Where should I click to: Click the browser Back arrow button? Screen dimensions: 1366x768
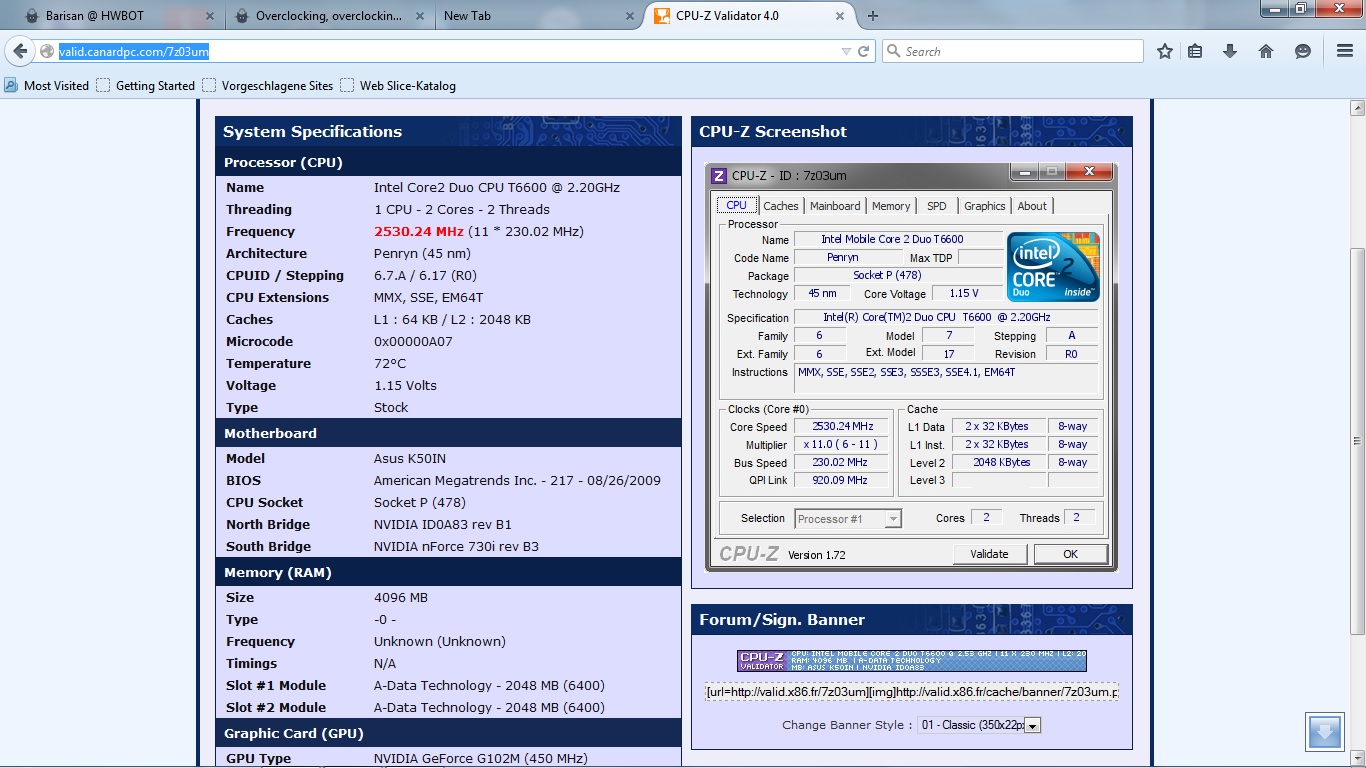click(x=20, y=51)
